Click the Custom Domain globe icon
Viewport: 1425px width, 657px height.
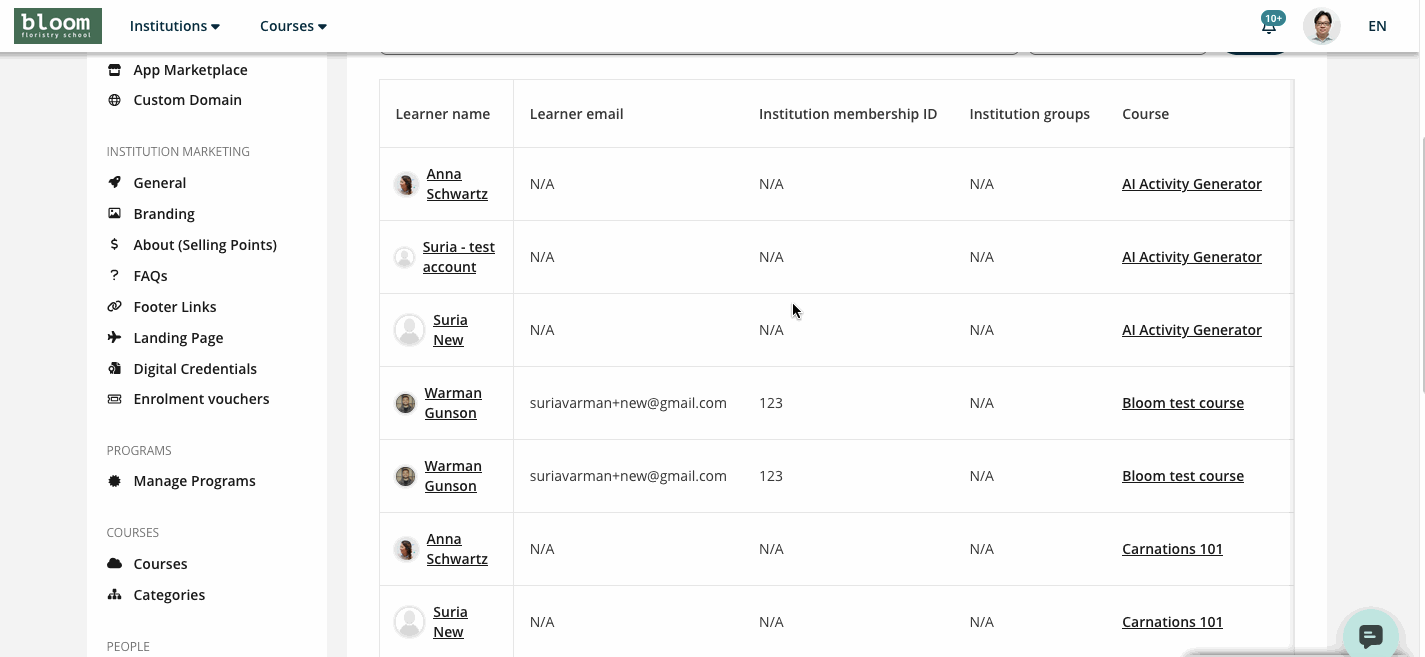point(114,100)
